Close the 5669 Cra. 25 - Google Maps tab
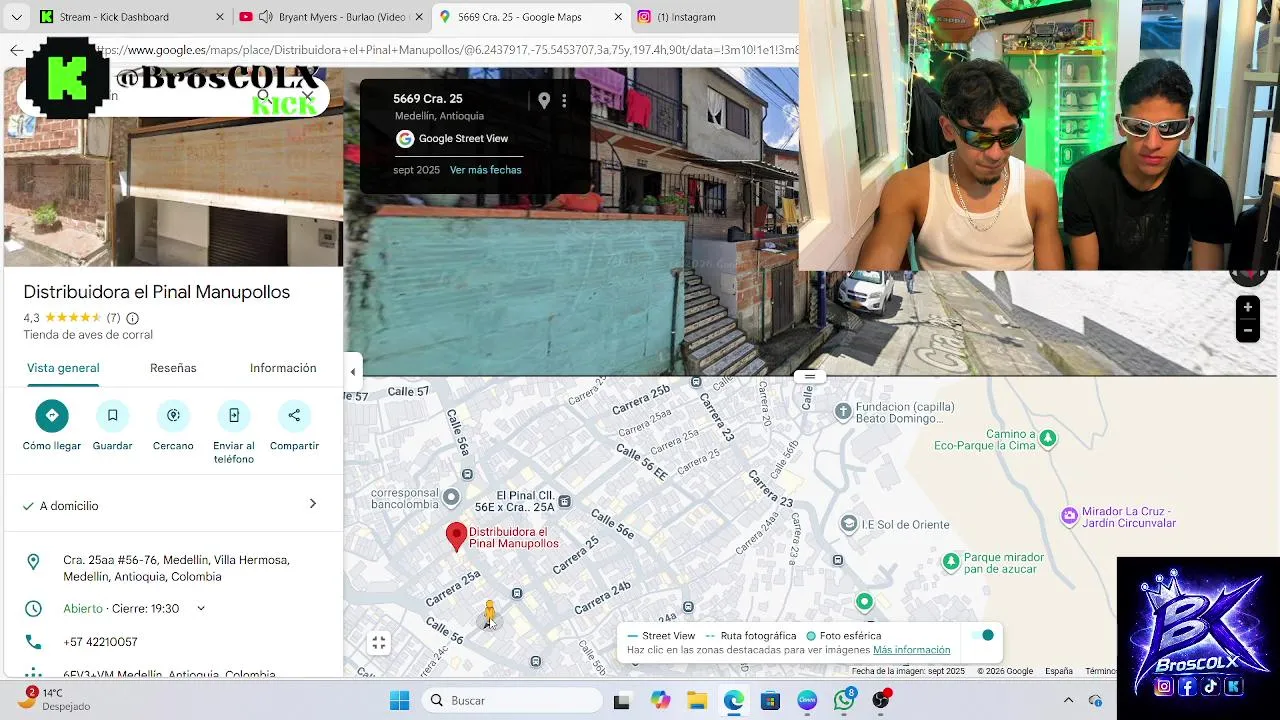Viewport: 1280px width, 720px height. (x=618, y=17)
